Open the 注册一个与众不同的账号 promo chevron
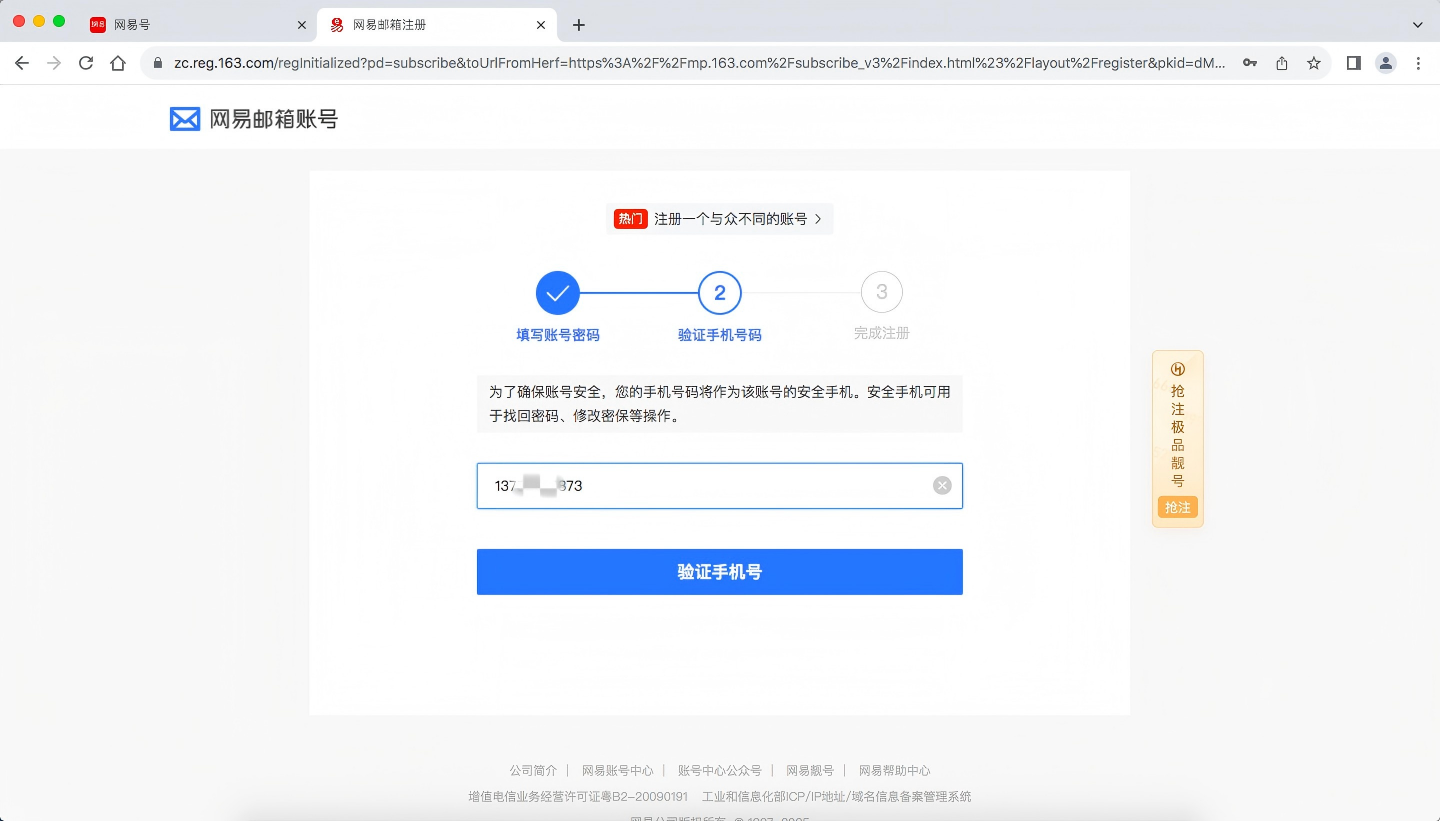Viewport: 1440px width, 821px height. point(818,219)
